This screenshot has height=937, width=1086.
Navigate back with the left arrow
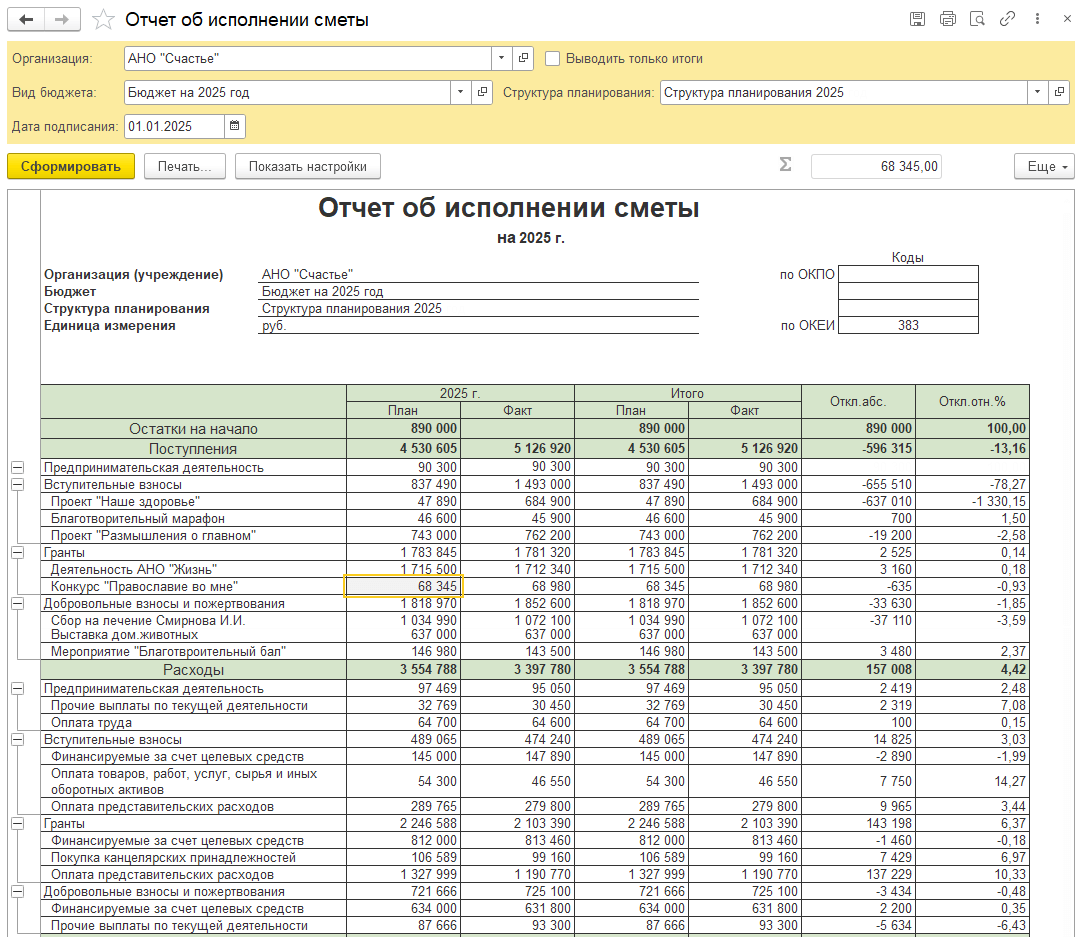coord(24,18)
